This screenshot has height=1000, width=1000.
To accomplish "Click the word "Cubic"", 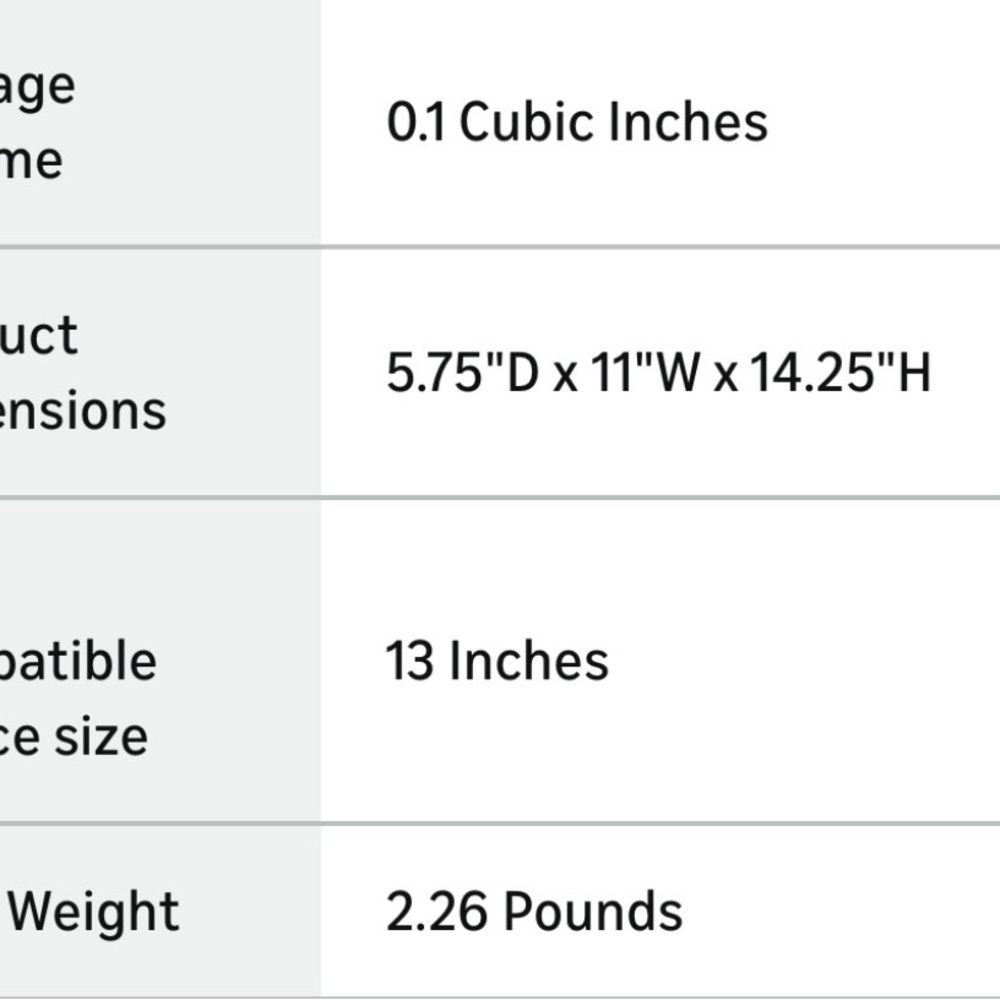I will [529, 121].
